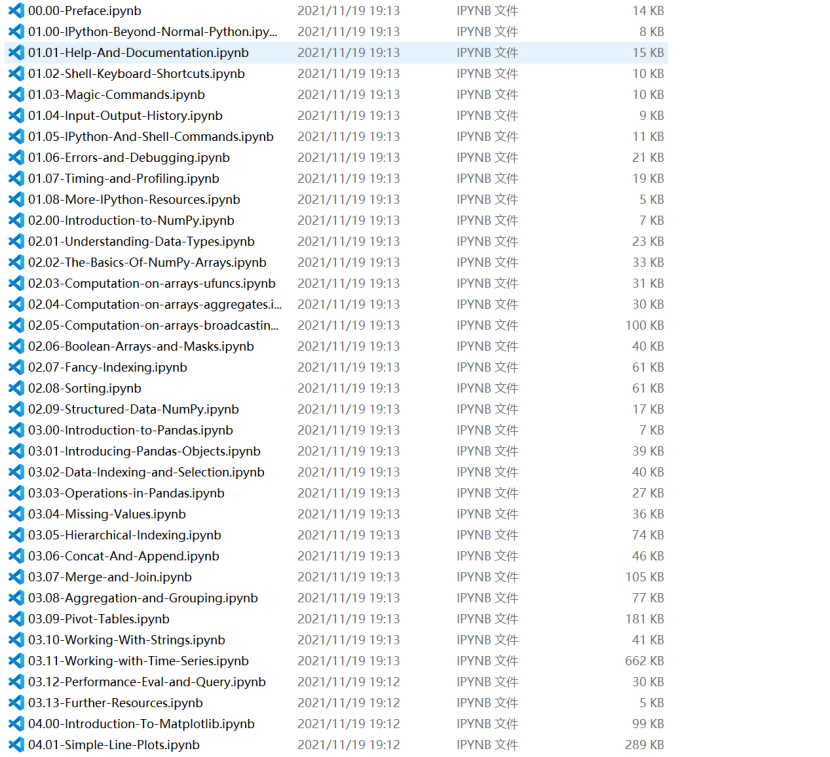Click the icon next to 01.08-More-IPython-Resources.ipynb
Image resolution: width=830 pixels, height=757 pixels.
(x=16, y=200)
